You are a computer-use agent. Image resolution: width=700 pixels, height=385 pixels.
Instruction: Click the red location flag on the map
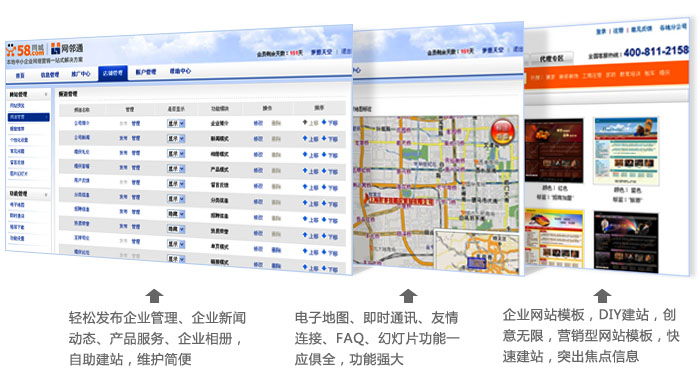pos(400,201)
